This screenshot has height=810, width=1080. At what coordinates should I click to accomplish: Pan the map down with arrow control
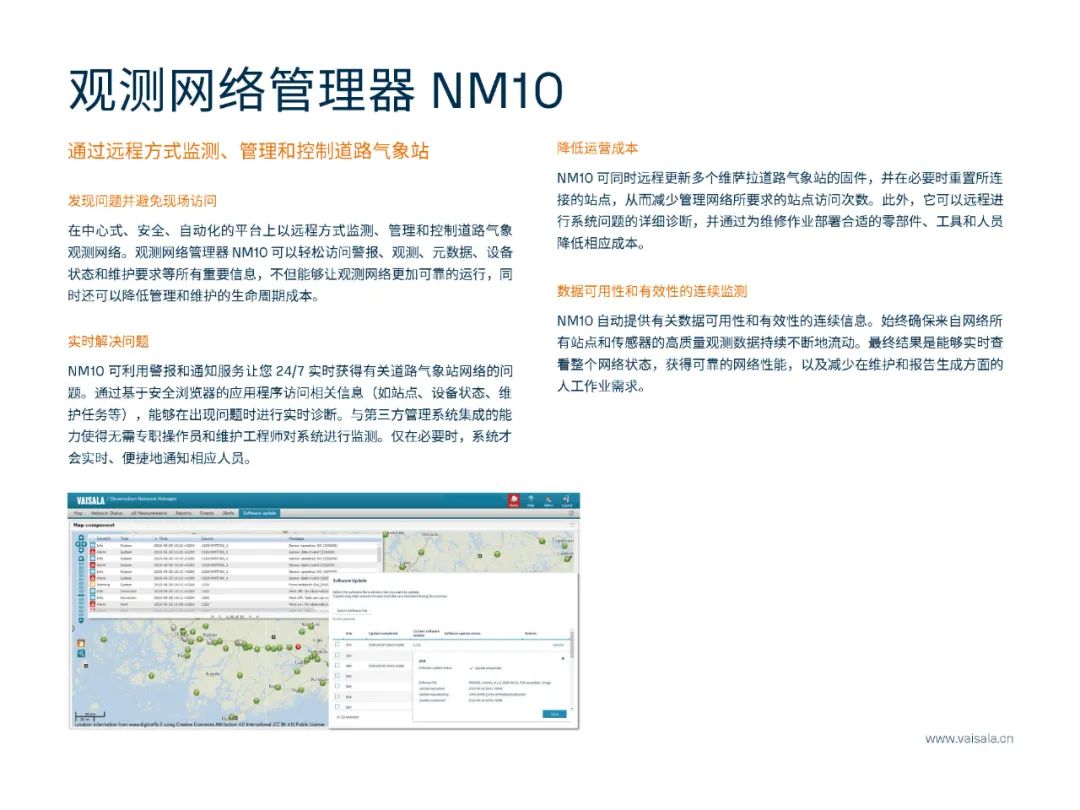point(81,550)
